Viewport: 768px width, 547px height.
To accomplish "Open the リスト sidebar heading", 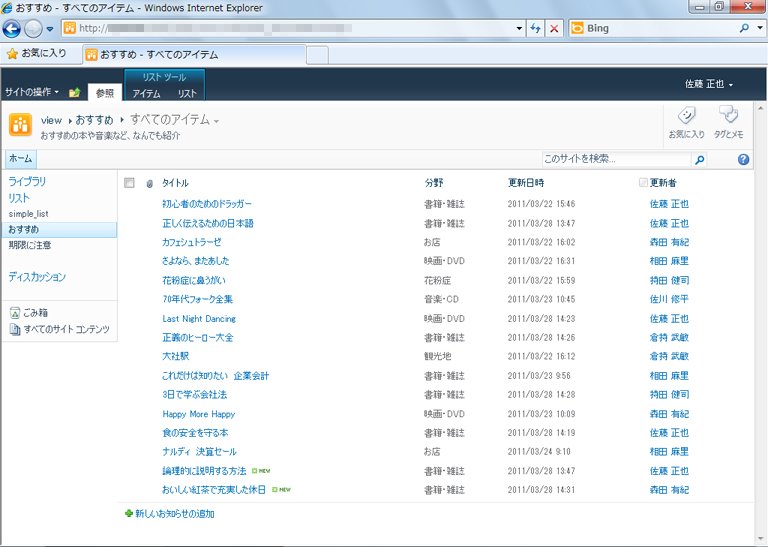I will 19,198.
